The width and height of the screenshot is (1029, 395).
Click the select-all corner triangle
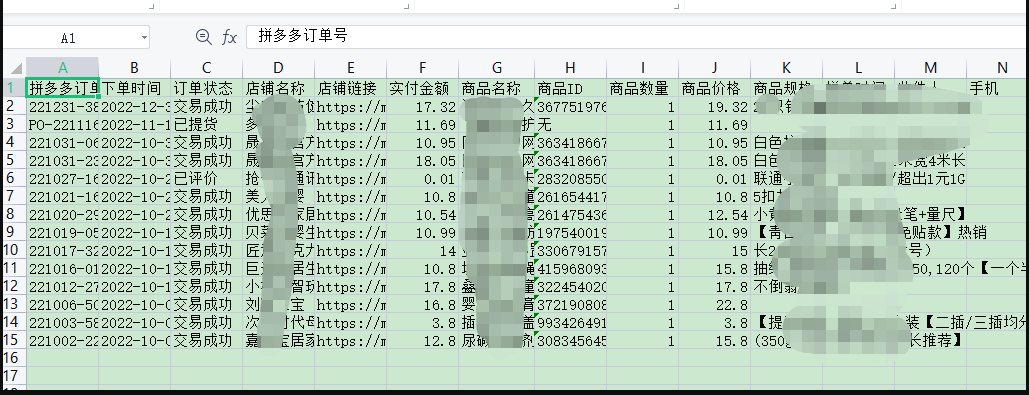click(x=15, y=68)
